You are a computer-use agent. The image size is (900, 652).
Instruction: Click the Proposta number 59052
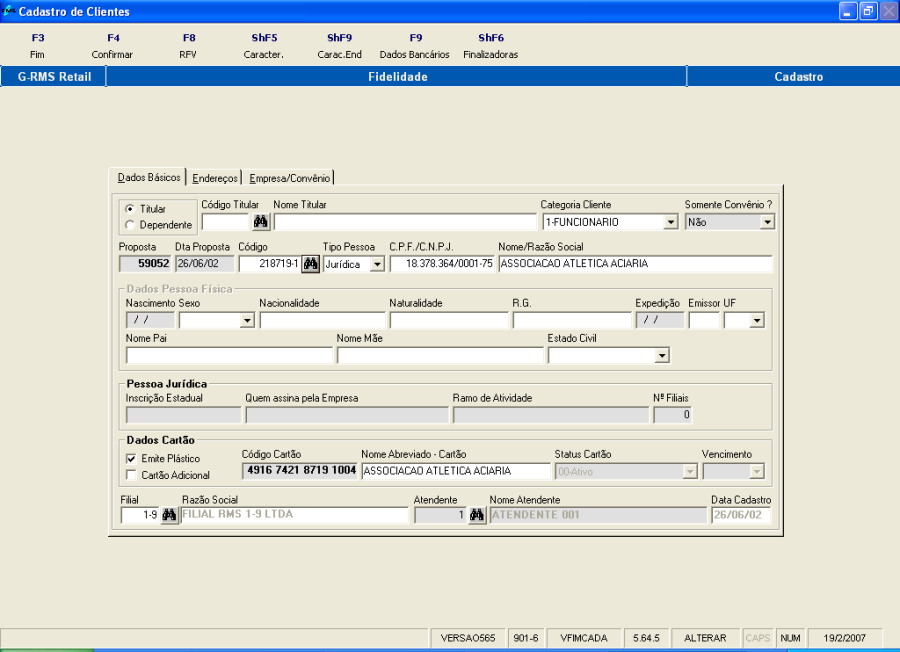click(x=145, y=264)
